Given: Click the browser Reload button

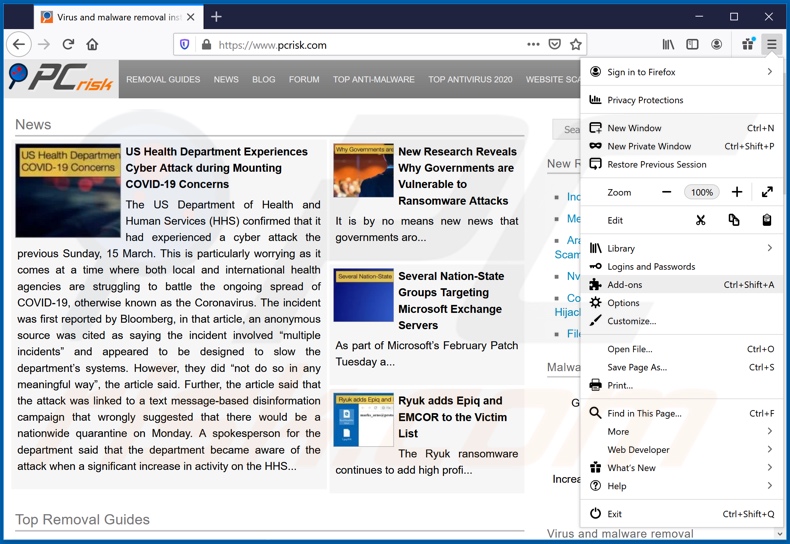Looking at the screenshot, I should click(x=68, y=45).
